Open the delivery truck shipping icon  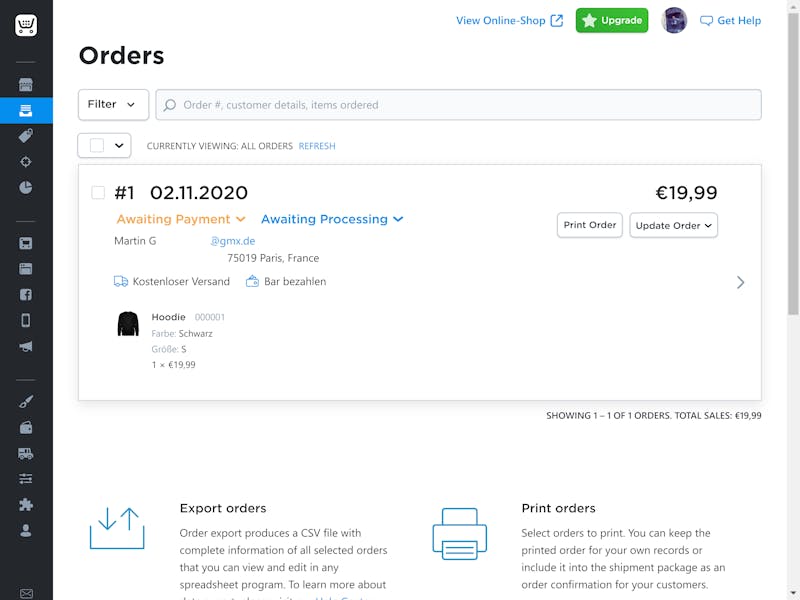click(26, 453)
